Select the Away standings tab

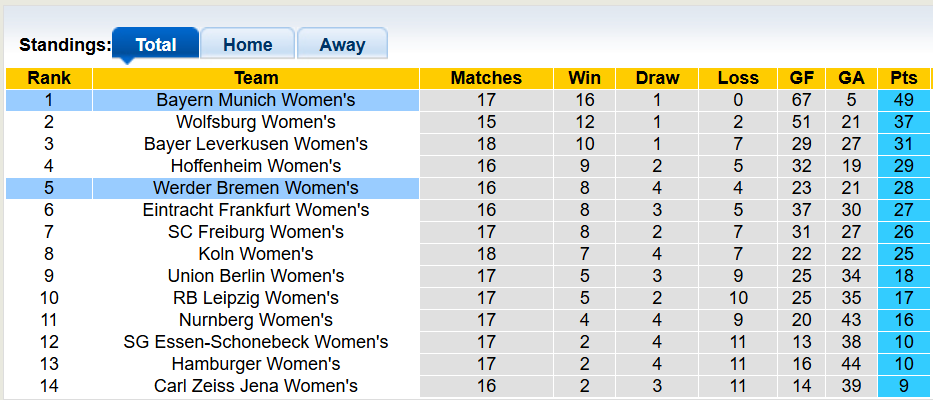tap(342, 45)
